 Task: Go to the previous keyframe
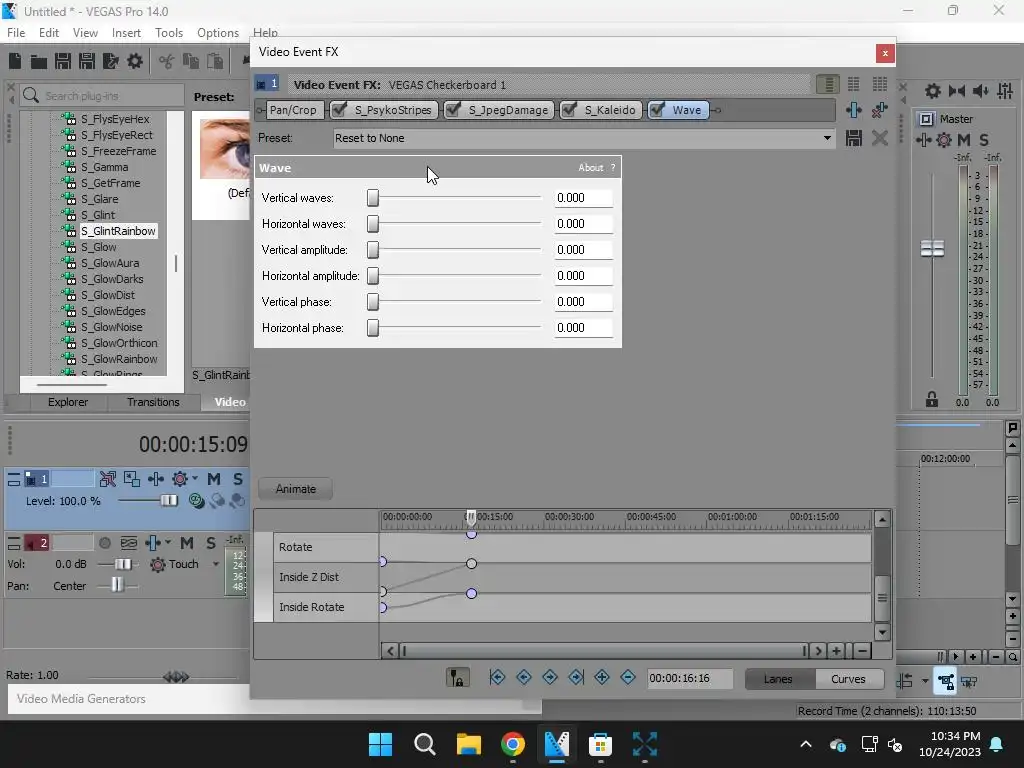(x=524, y=678)
